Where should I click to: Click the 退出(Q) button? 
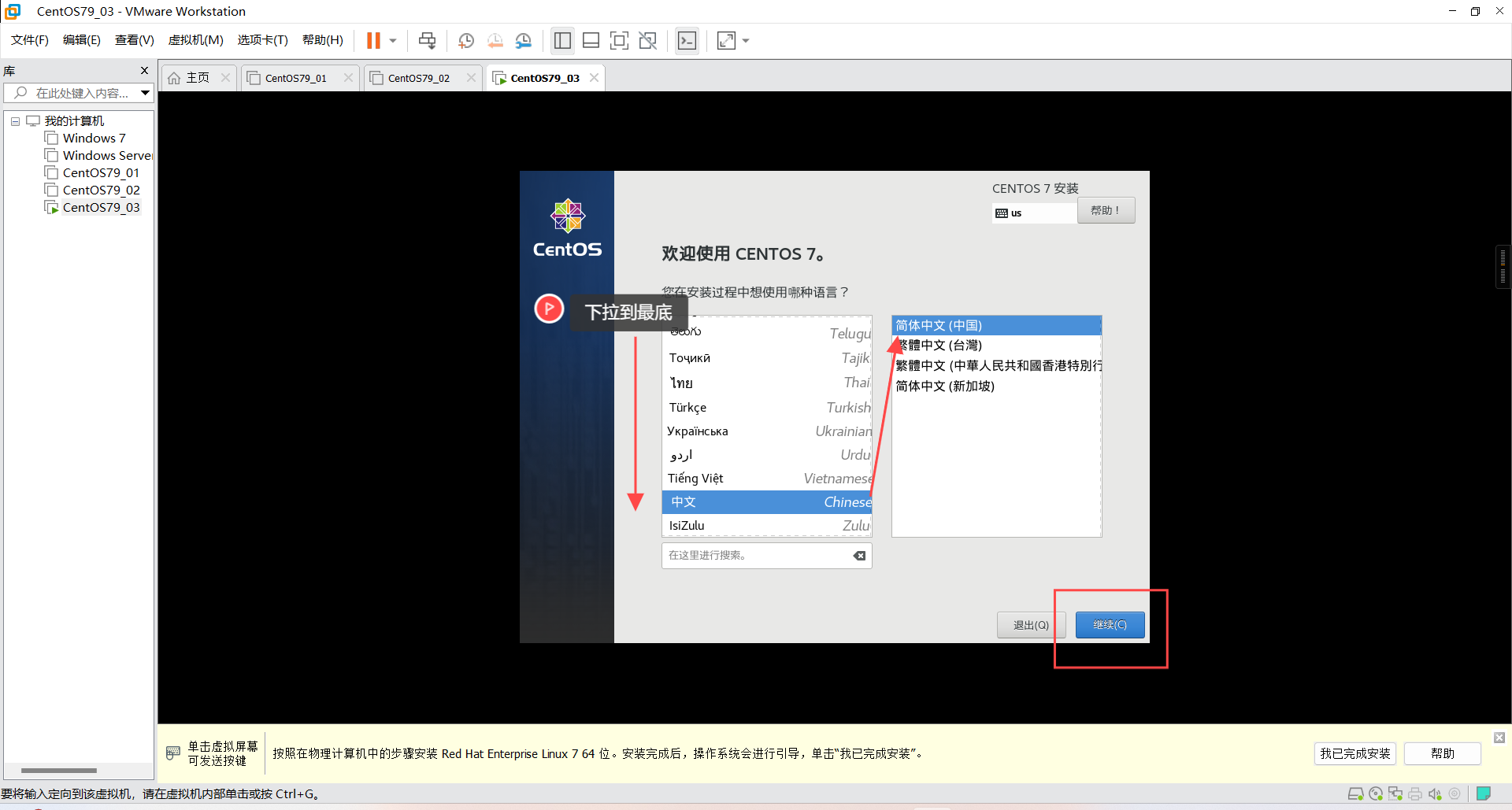[1031, 625]
